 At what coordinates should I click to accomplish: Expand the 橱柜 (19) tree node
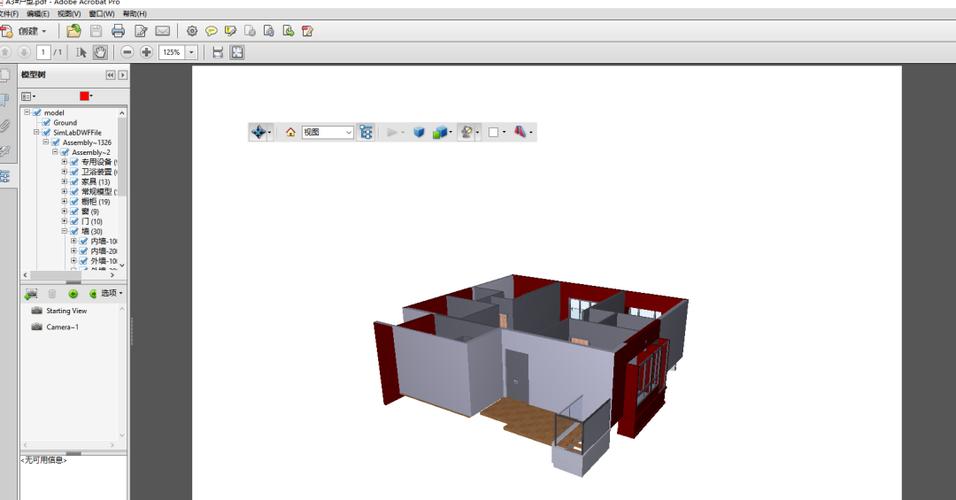point(64,201)
